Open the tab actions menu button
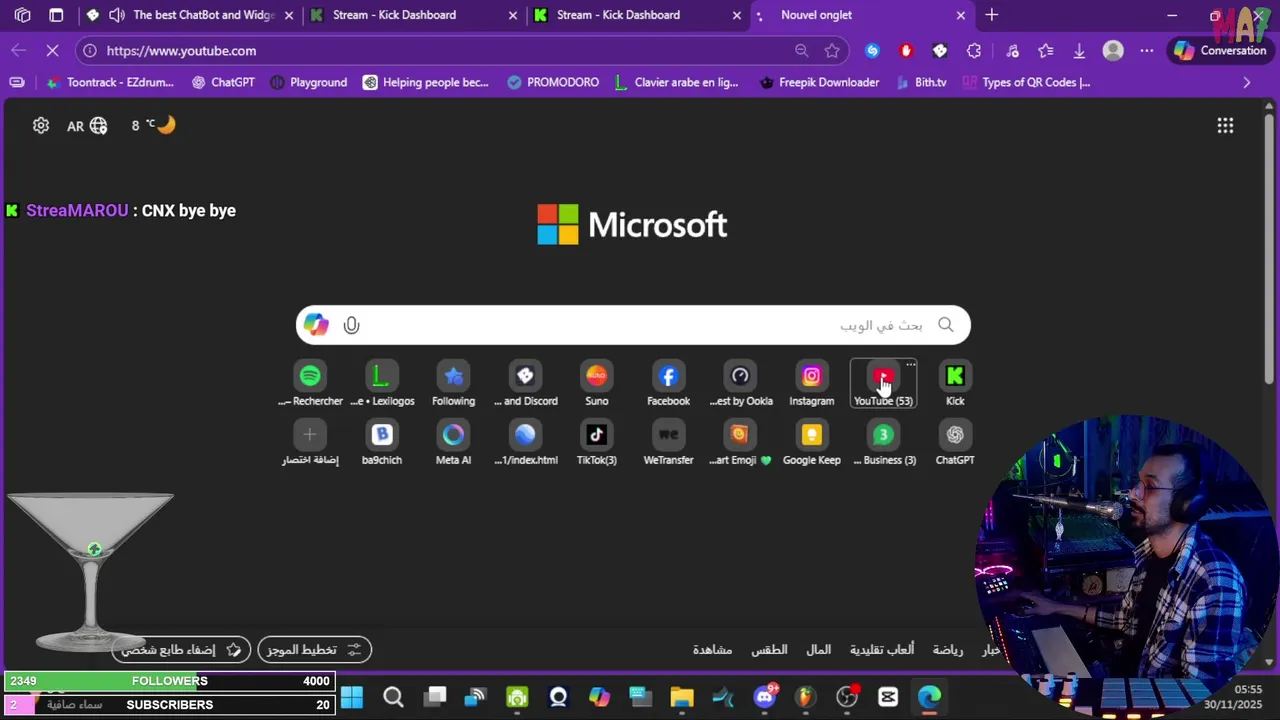The height and width of the screenshot is (720, 1280). (x=56, y=15)
